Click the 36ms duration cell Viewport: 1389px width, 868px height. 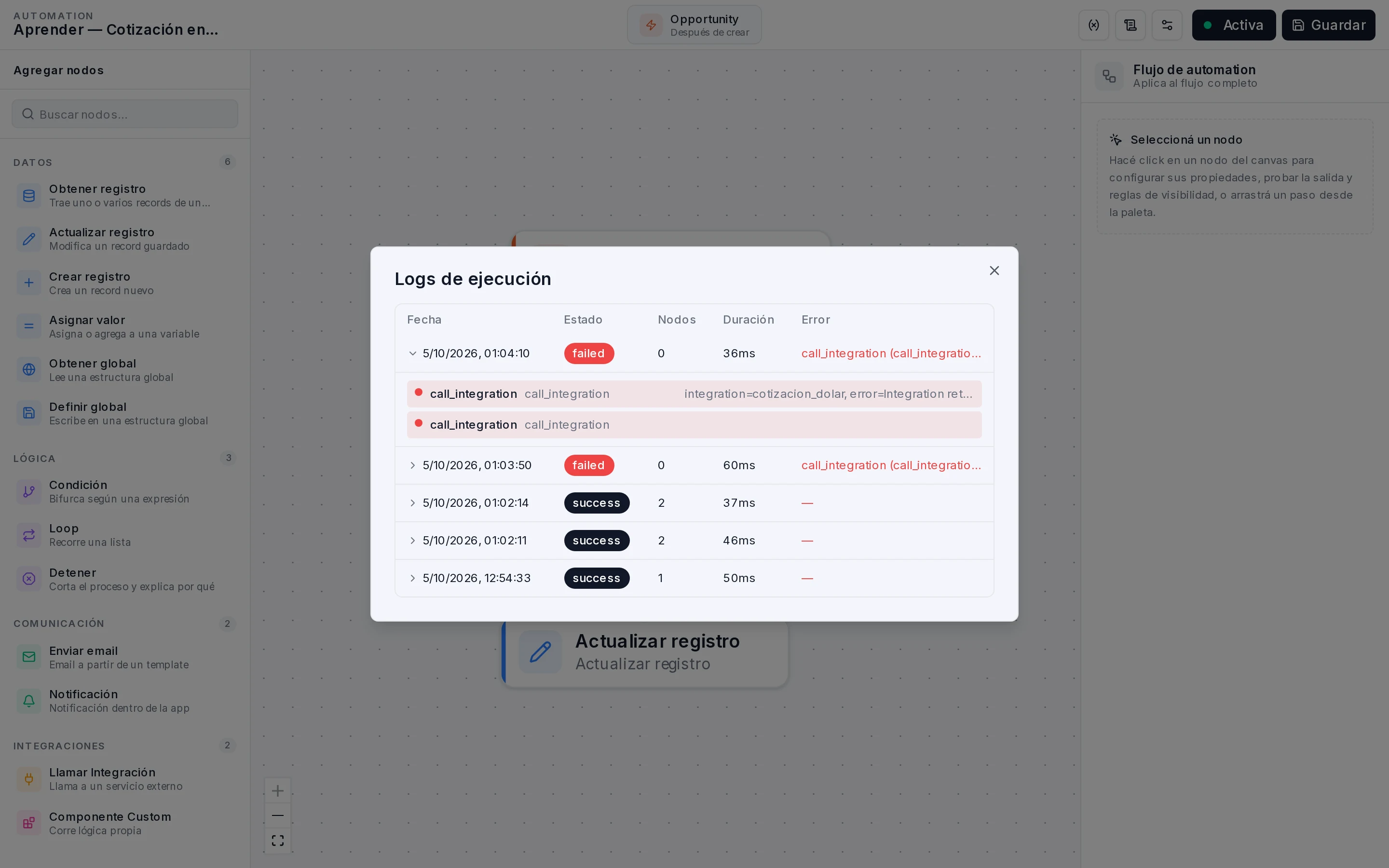(x=739, y=353)
